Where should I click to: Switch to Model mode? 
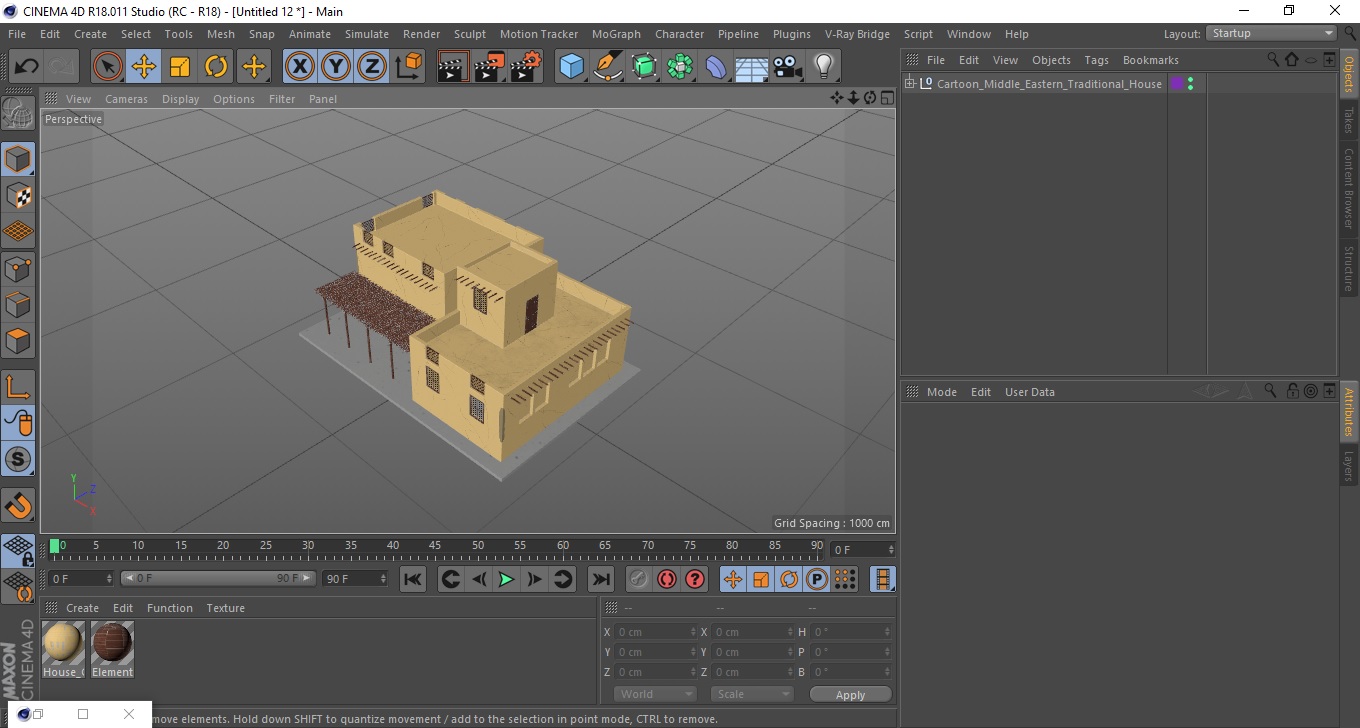18,159
